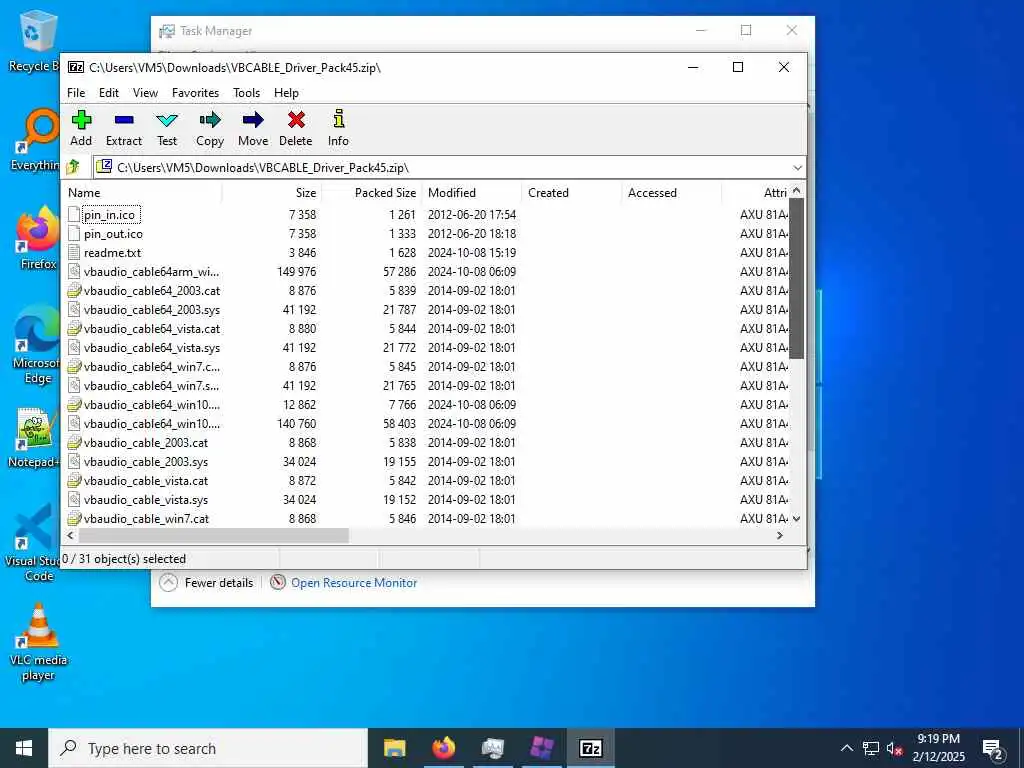This screenshot has height=768, width=1024.
Task: Click the 7-Zip taskbar button
Action: [591, 748]
